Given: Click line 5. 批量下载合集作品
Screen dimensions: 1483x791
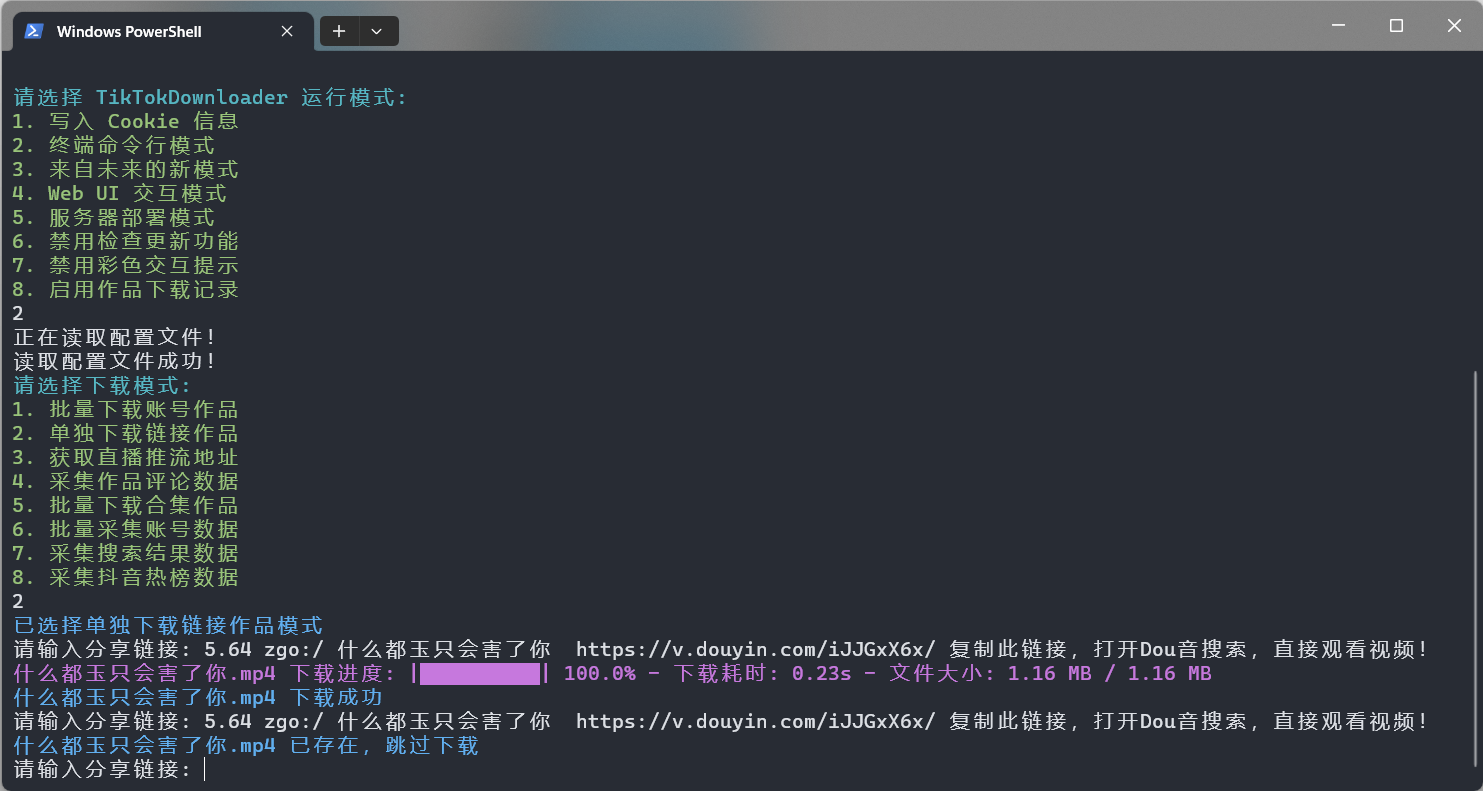Looking at the screenshot, I should pos(126,505).
